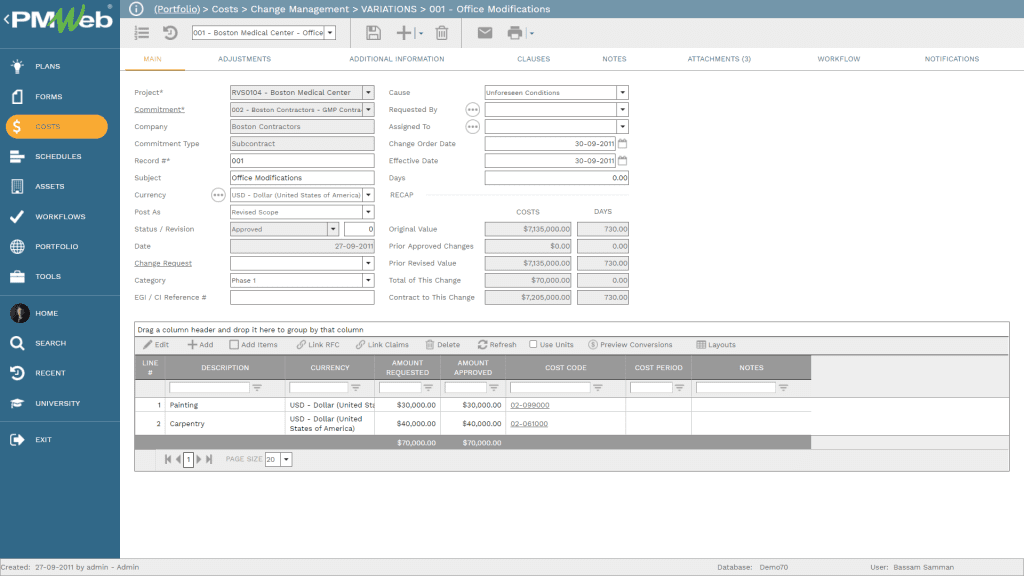Go to Home via avatar icon
1024x576 pixels.
[20, 313]
